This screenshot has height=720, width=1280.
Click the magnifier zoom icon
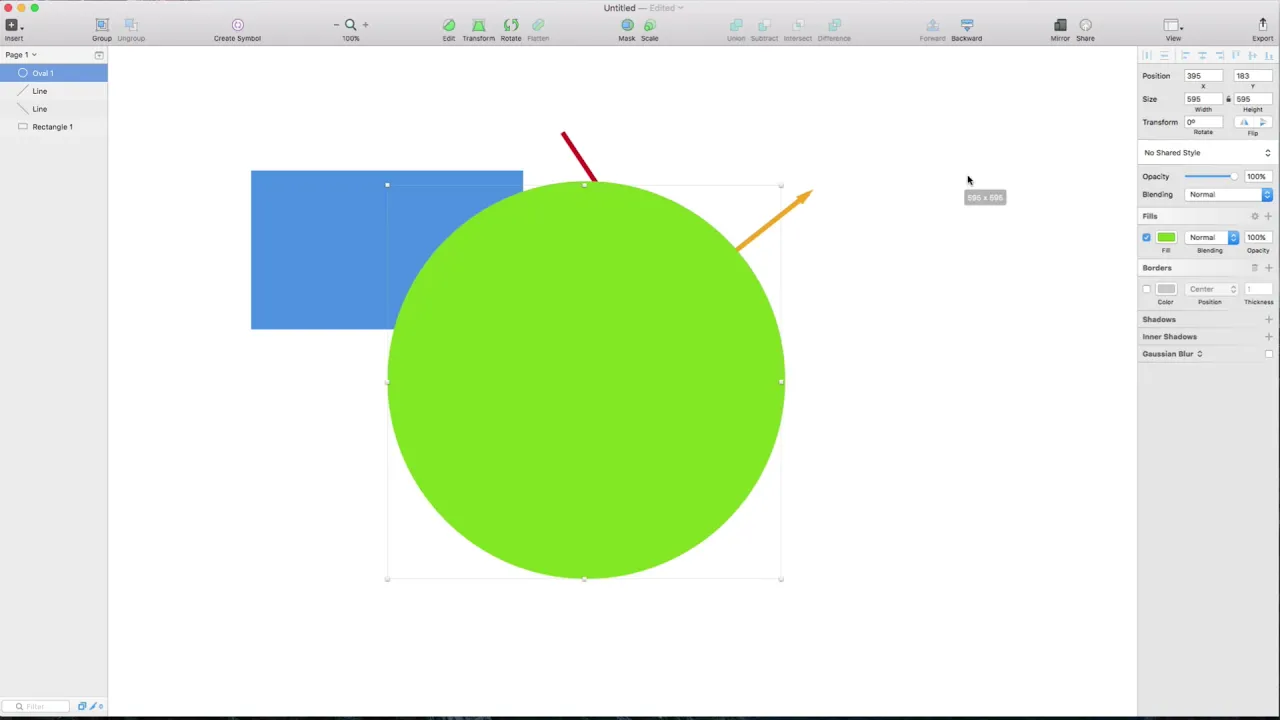[350, 24]
